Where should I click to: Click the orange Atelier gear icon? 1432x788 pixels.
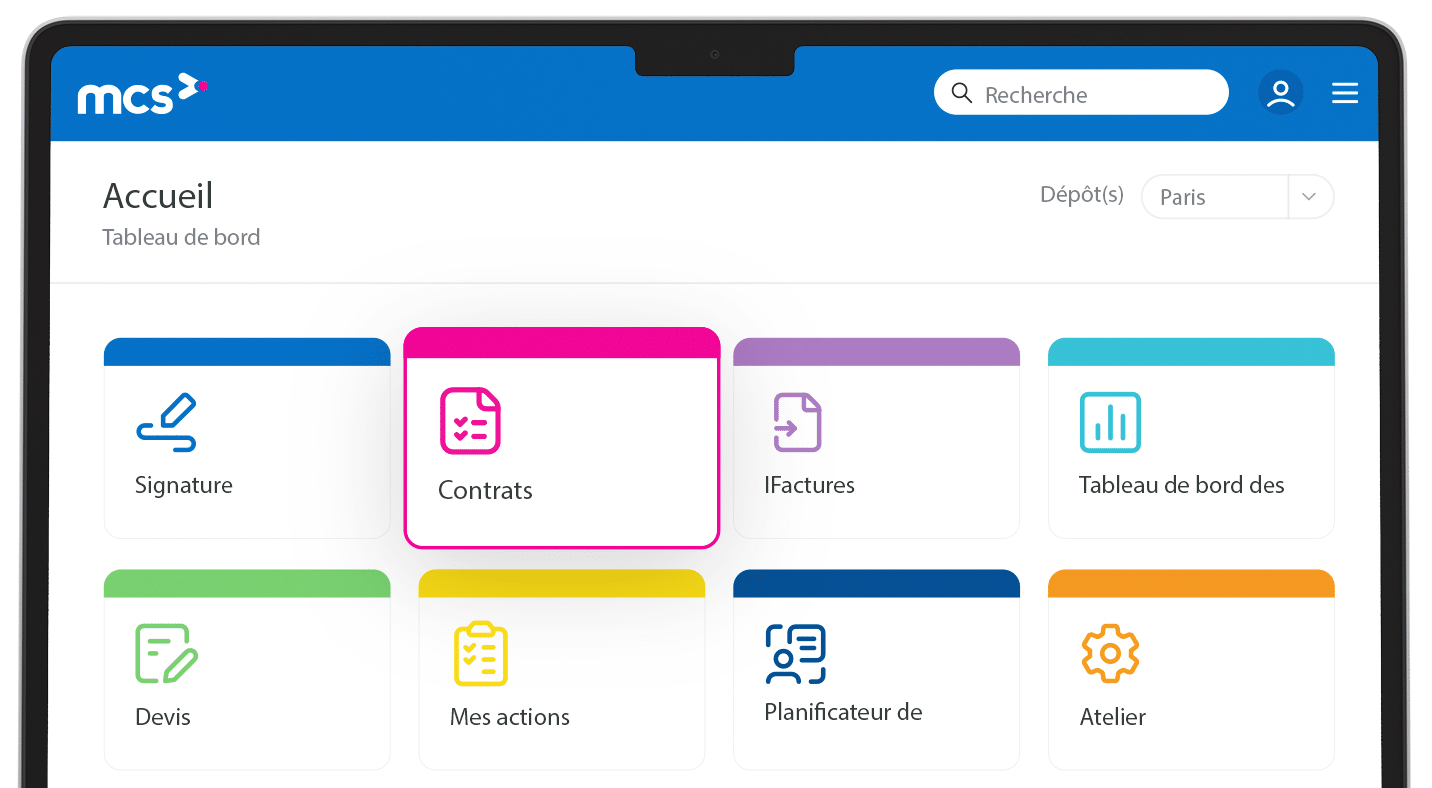tap(1110, 653)
